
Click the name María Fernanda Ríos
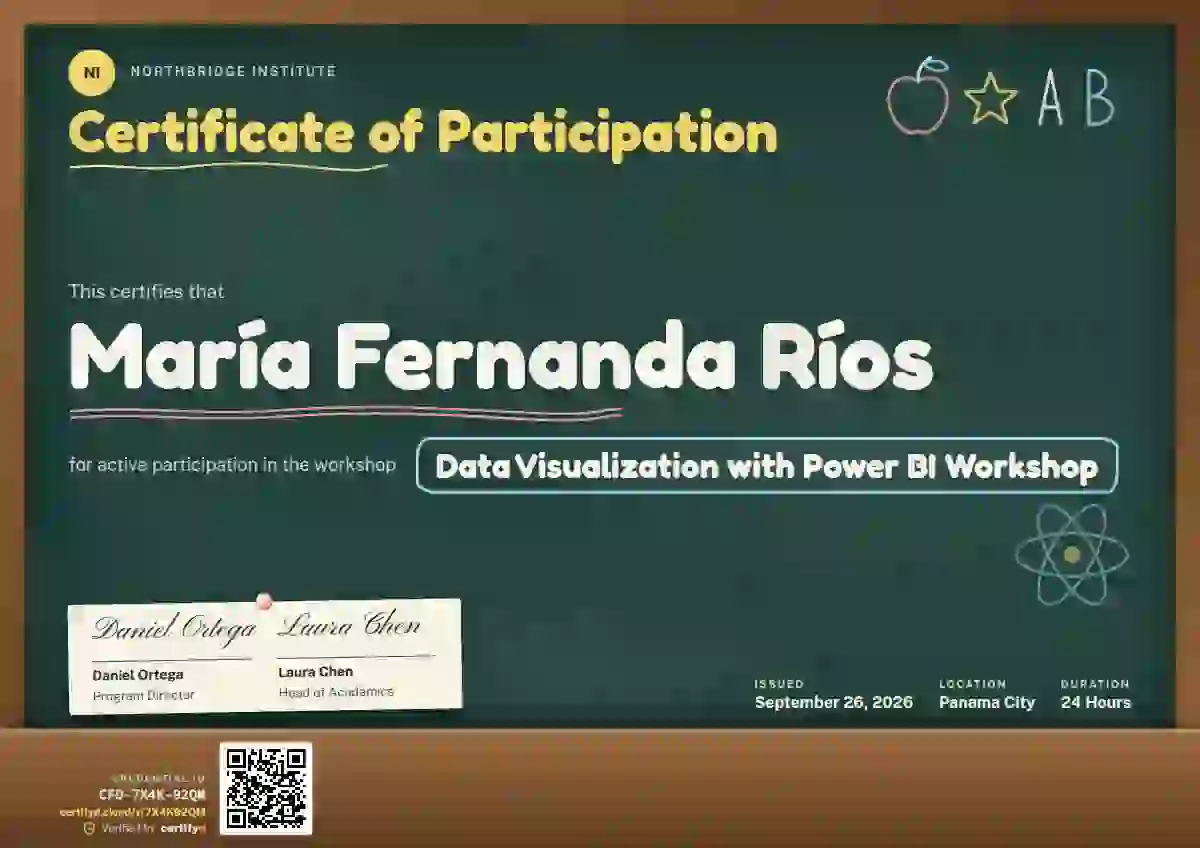click(x=501, y=357)
